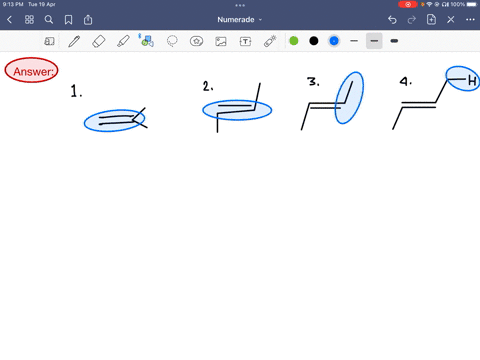
Task: Undo the last stroke
Action: point(392,20)
